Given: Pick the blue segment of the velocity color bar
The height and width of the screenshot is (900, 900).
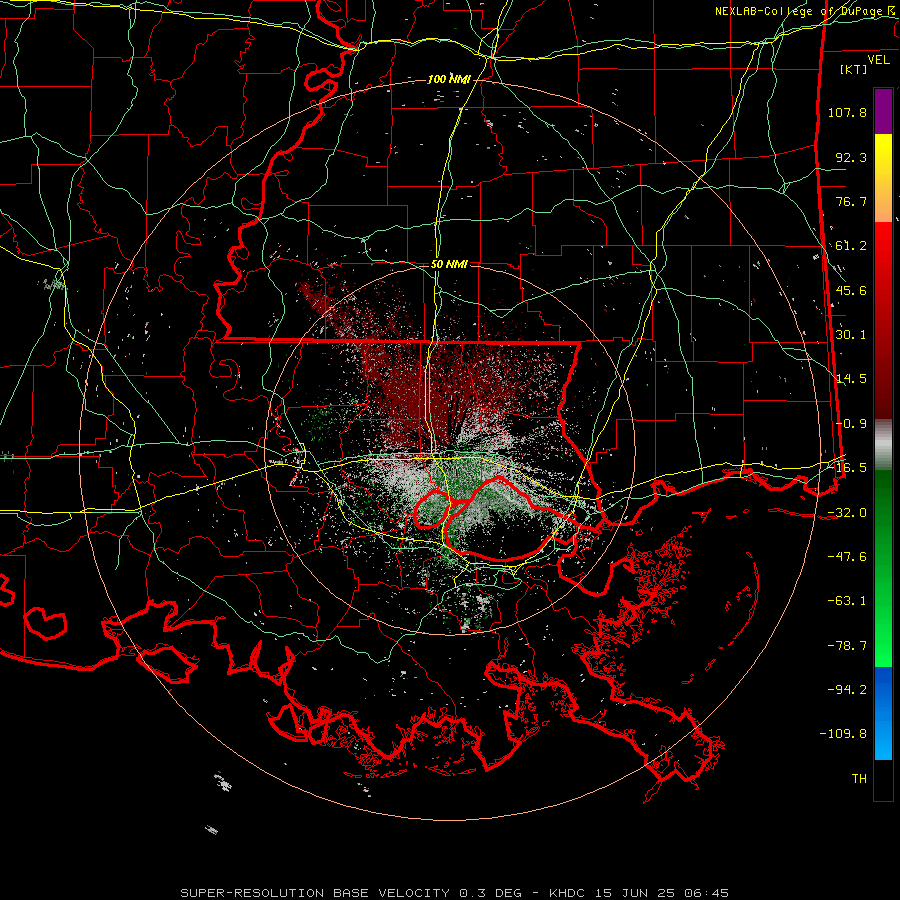Looking at the screenshot, I should point(883,713).
